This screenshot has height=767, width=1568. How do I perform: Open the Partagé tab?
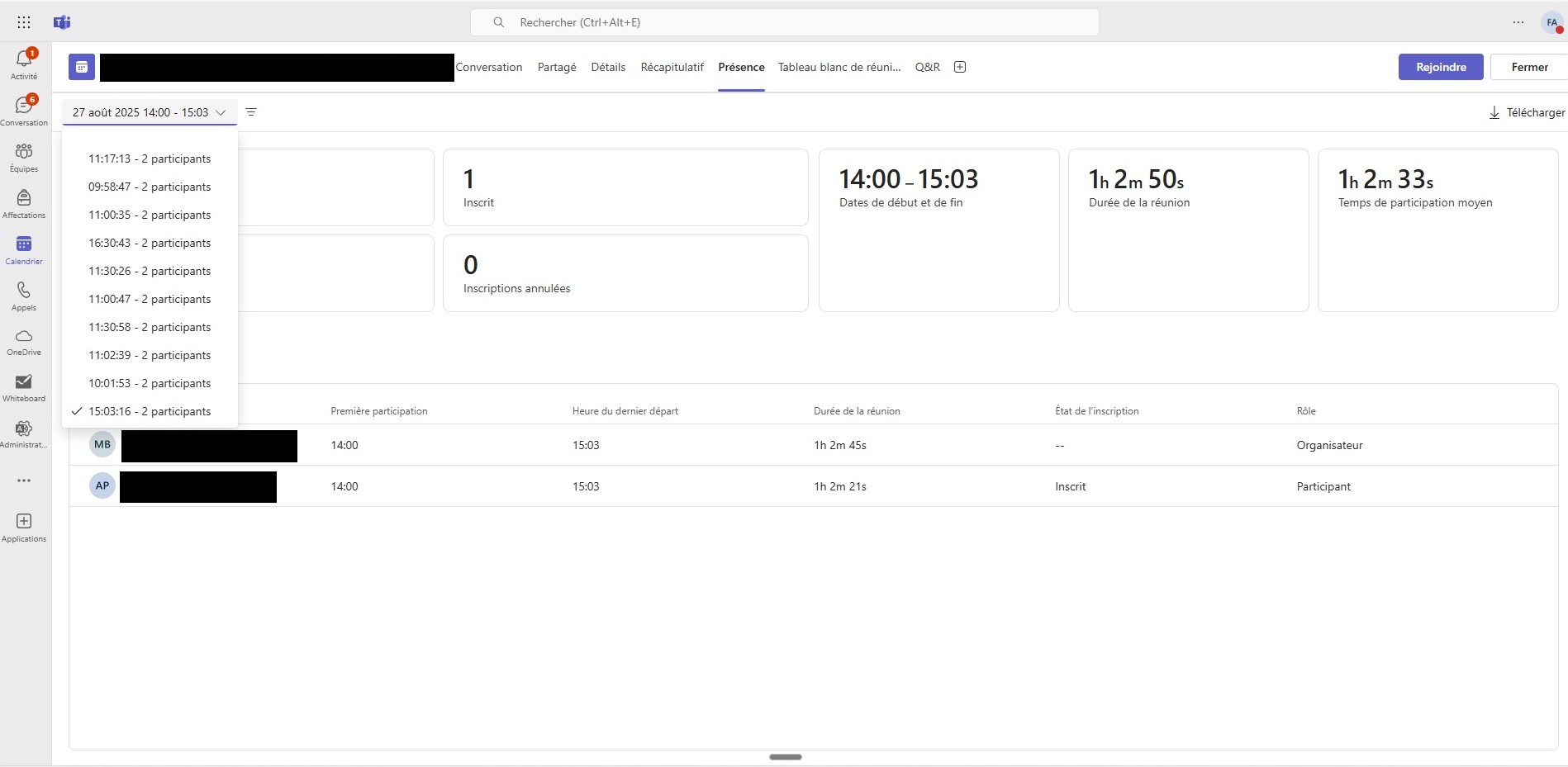(x=557, y=67)
